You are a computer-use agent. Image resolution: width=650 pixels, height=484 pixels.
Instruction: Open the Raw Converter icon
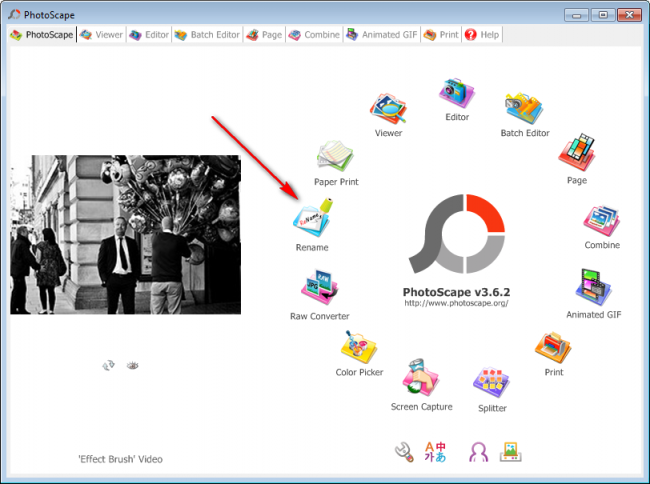click(319, 287)
